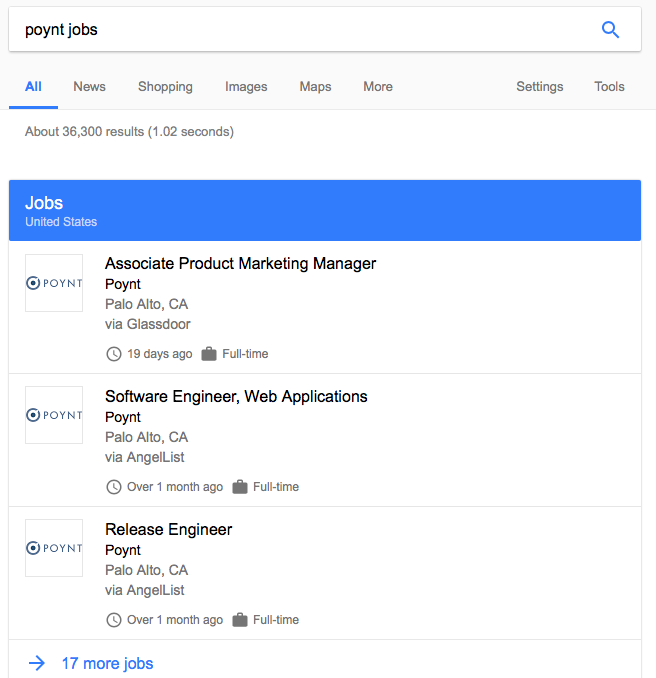Switch to the News tab
The image size is (656, 678).
90,86
